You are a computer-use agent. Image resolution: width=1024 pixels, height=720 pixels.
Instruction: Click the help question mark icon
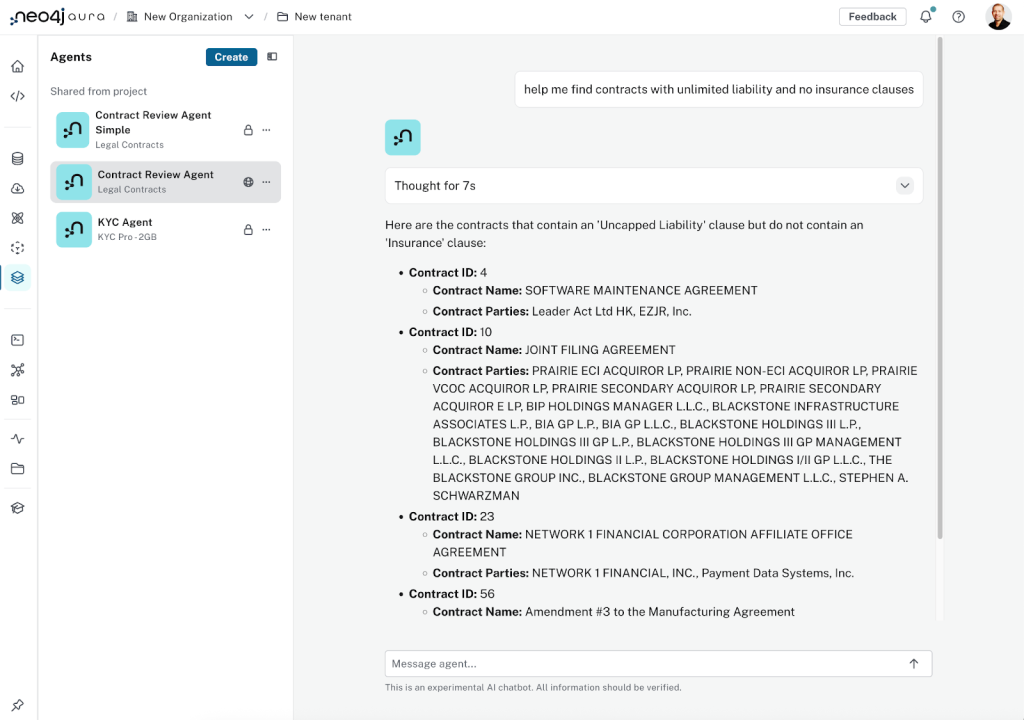958,17
